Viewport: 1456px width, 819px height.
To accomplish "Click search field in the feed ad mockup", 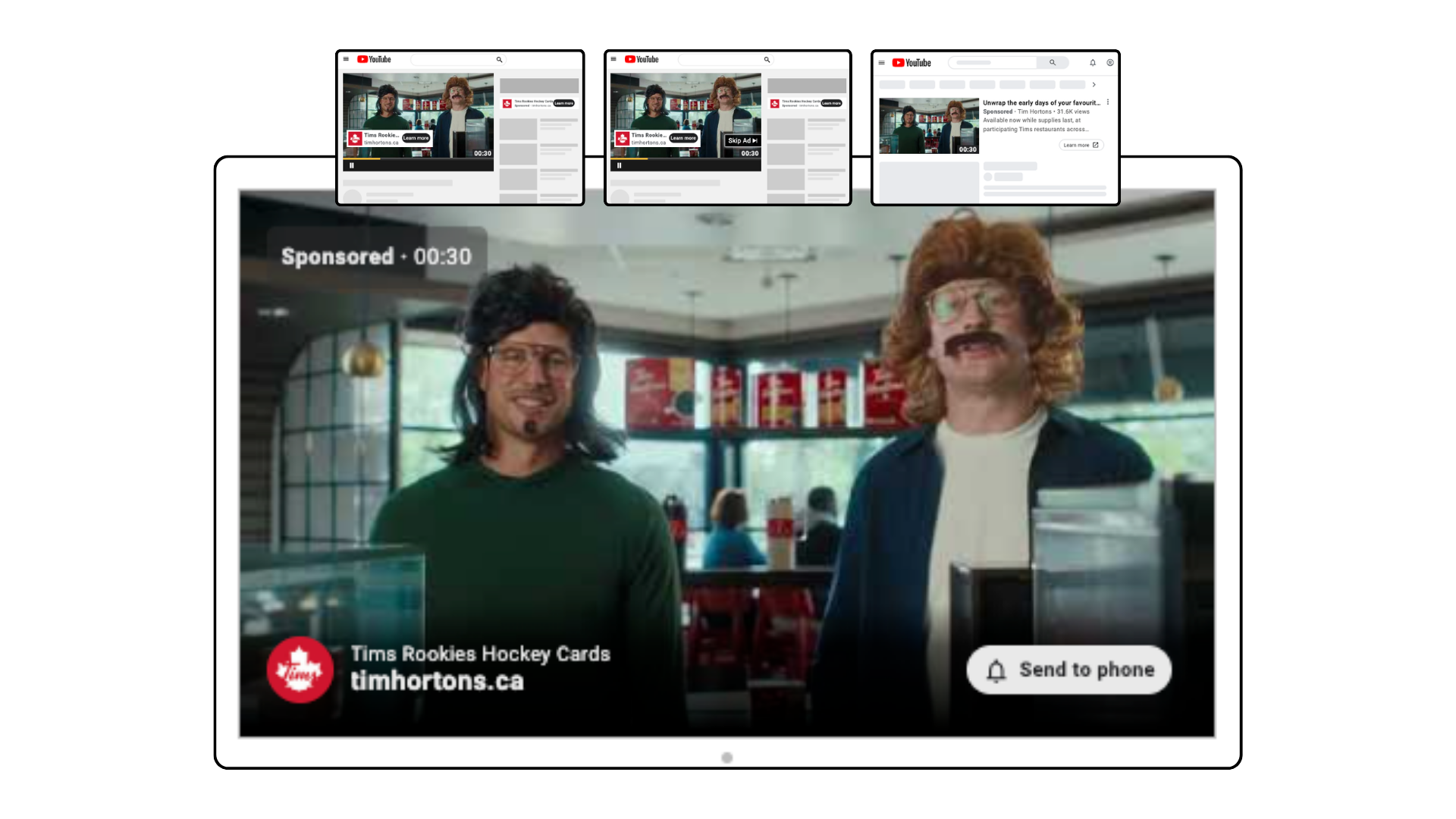I will click(993, 62).
